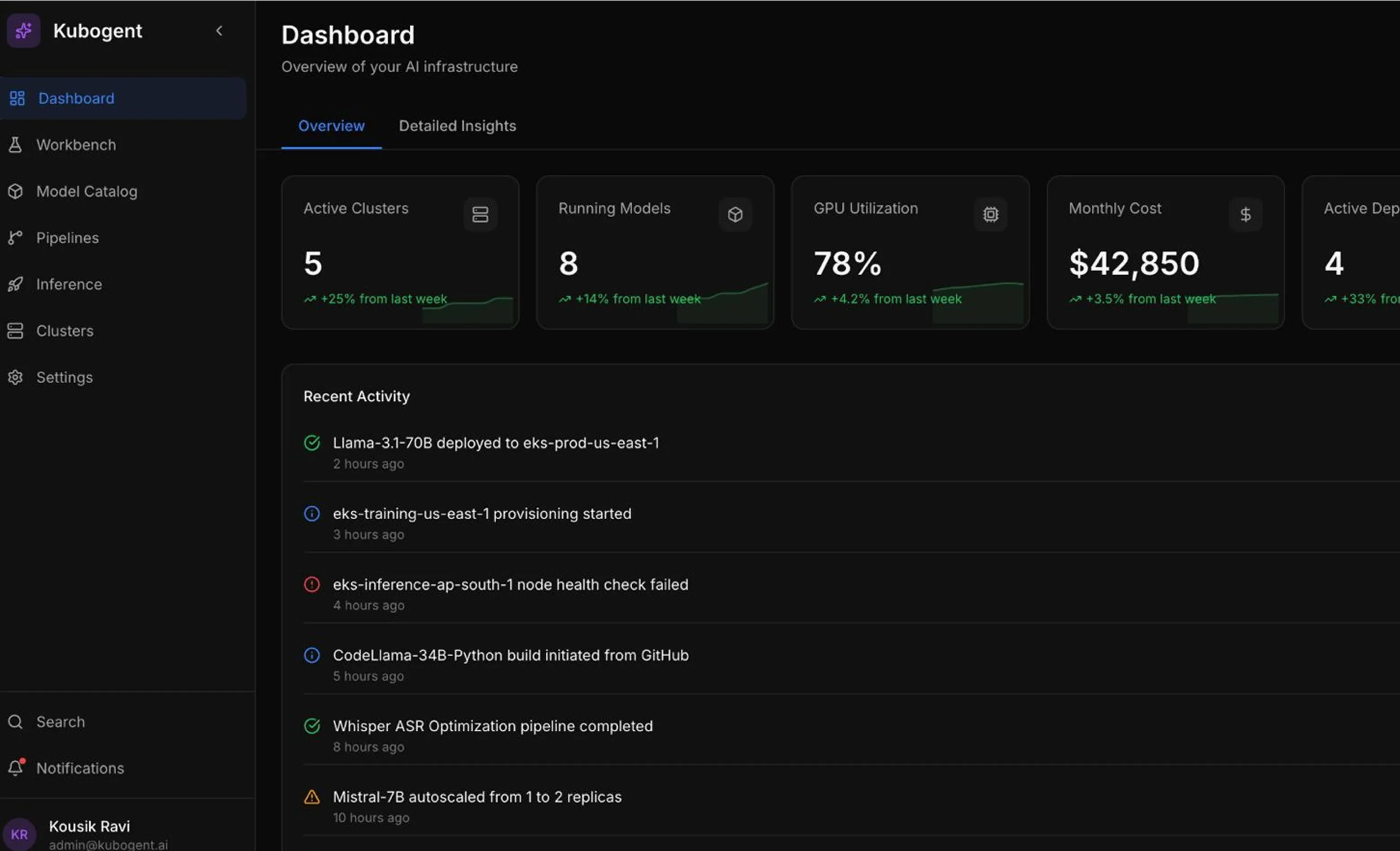
Task: Open the node health check failed entry
Action: pyautogui.click(x=851, y=594)
